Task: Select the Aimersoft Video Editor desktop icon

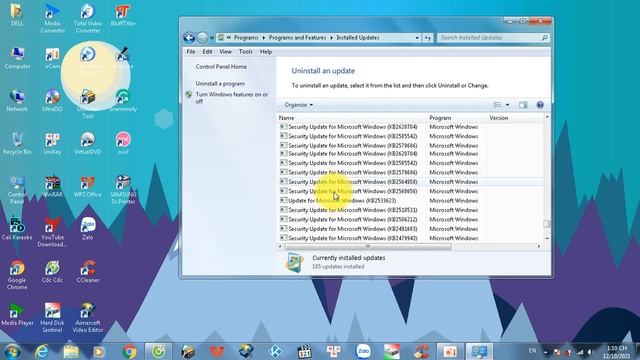Action: 88,318
